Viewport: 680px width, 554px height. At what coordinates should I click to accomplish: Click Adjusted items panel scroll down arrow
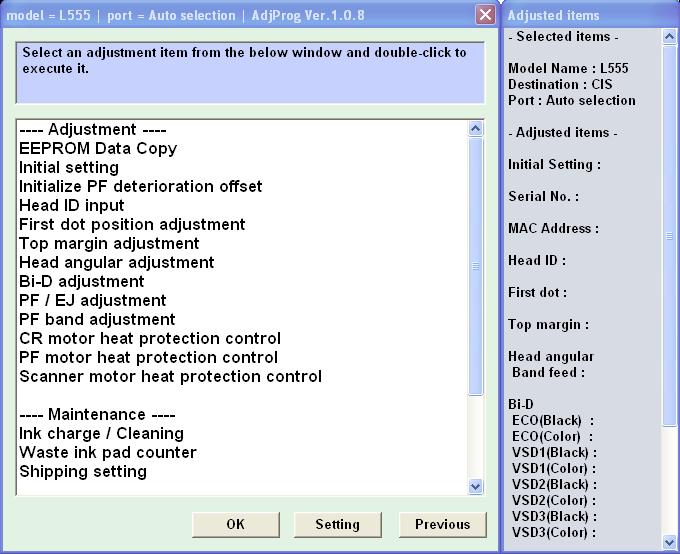pyautogui.click(x=669, y=542)
